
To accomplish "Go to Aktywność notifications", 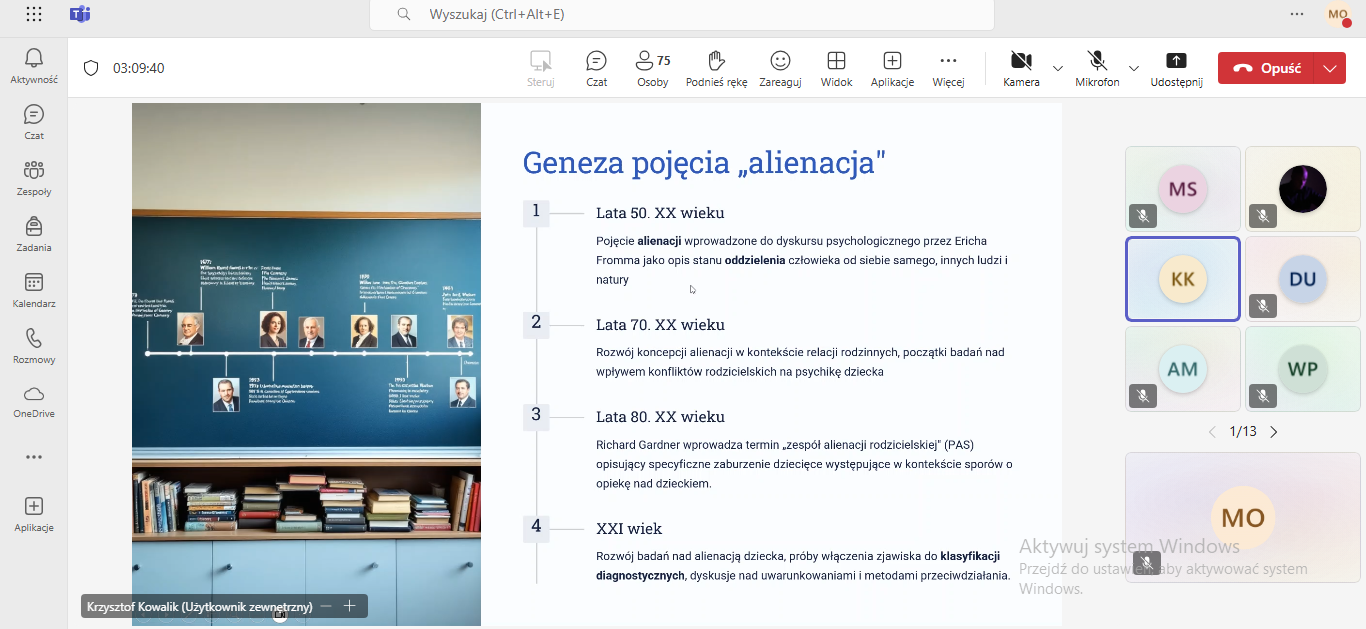I will tap(34, 66).
